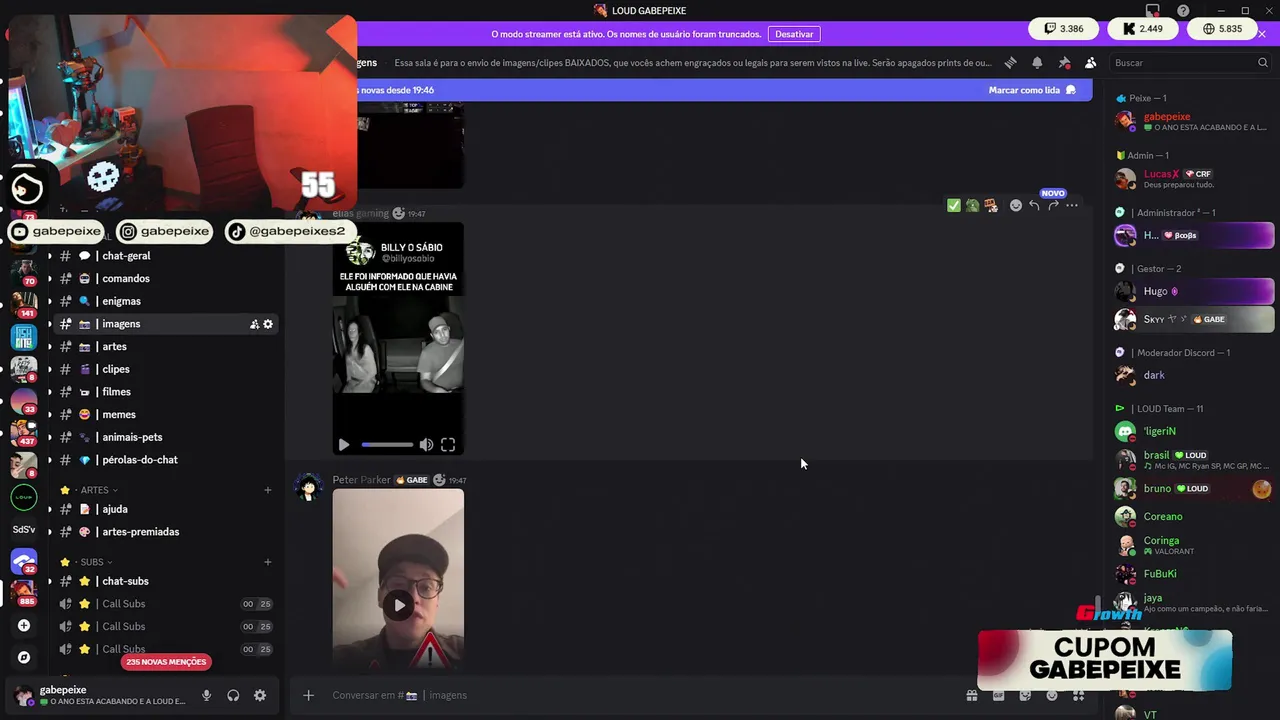Open the inbox icon in title bar
1280x720 pixels.
pos(1153,10)
